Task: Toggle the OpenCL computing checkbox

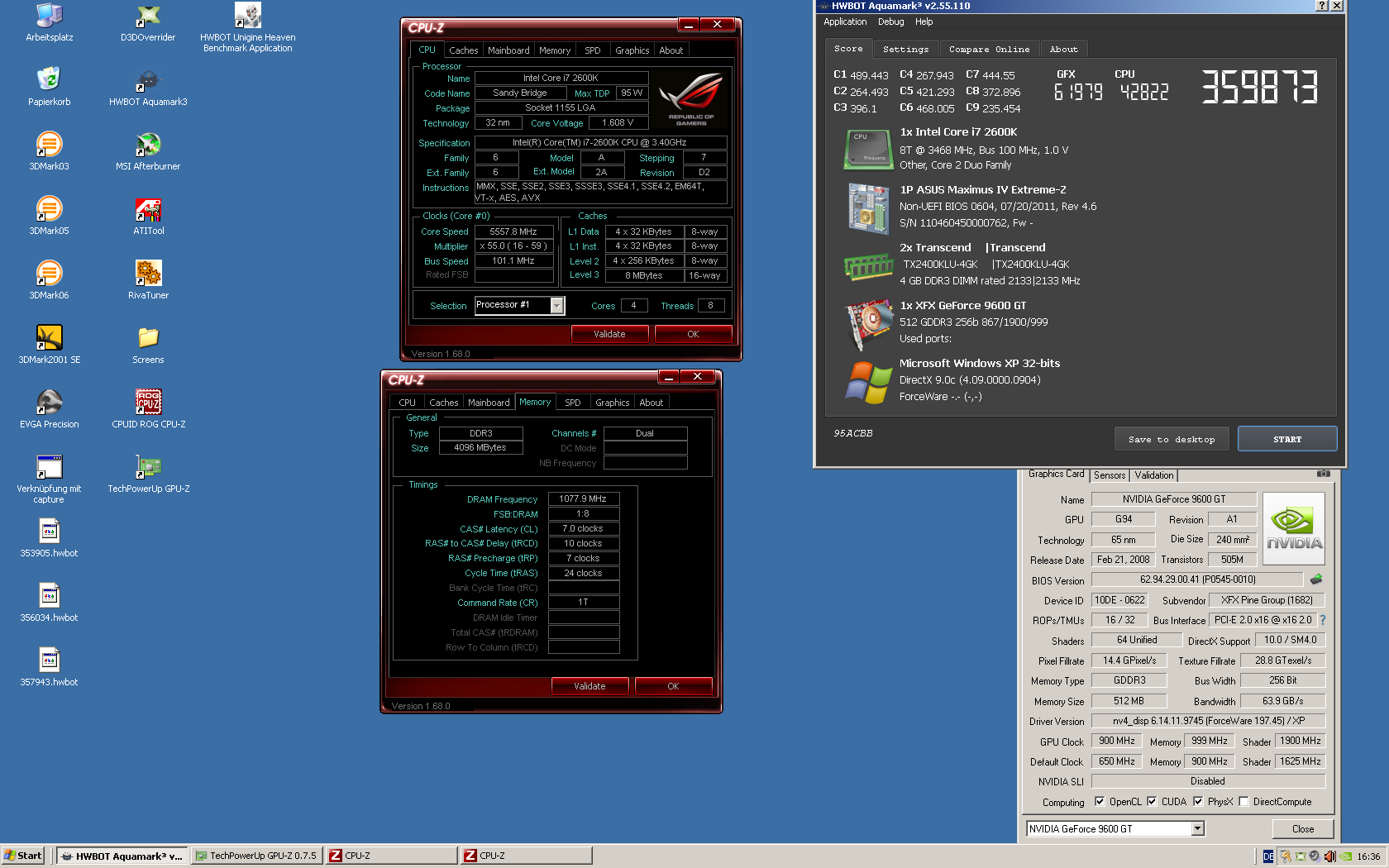Action: point(1100,801)
